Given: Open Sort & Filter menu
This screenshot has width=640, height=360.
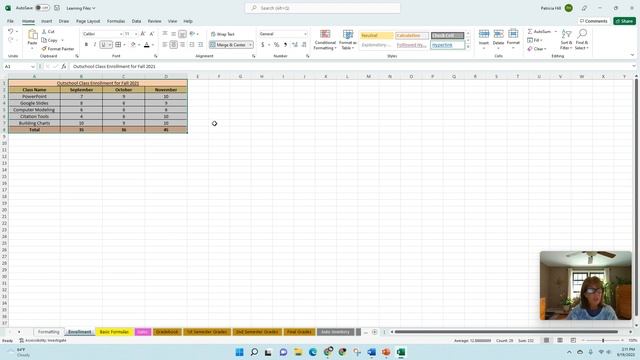Looking at the screenshot, I should (566, 40).
